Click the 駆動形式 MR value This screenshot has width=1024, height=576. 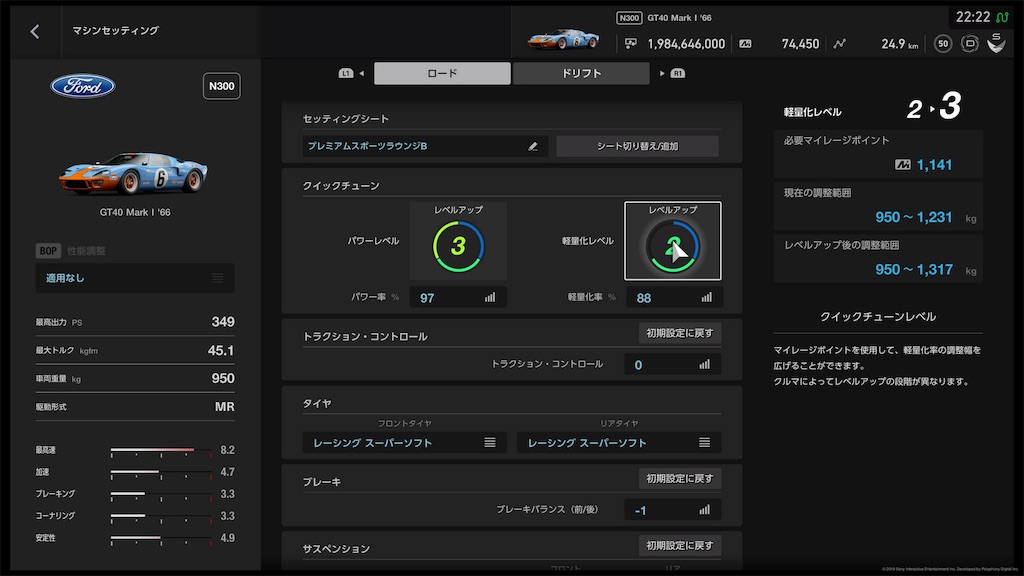225,407
